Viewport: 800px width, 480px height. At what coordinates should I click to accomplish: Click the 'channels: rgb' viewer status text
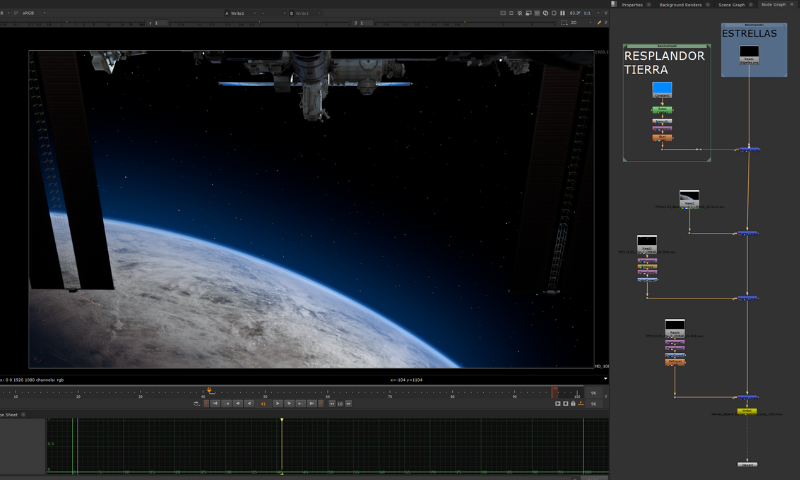click(x=50, y=380)
